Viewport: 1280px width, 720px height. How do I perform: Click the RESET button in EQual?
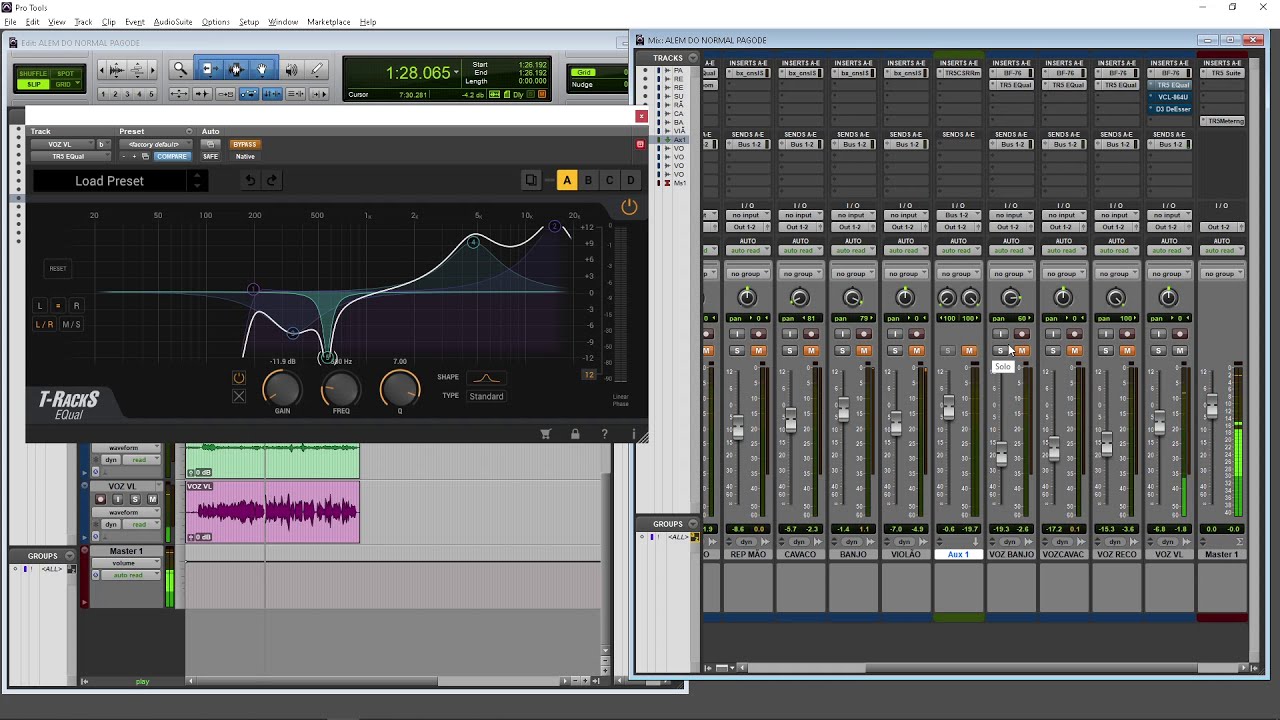click(58, 268)
